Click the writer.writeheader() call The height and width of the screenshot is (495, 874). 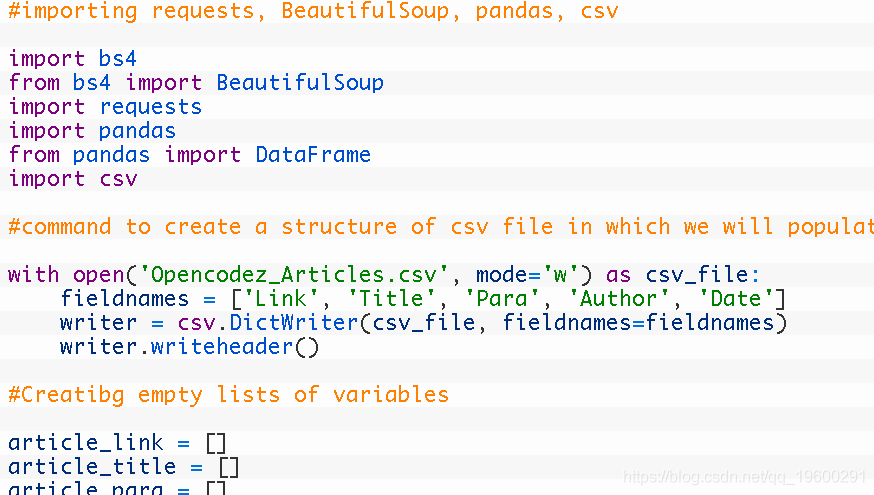coord(190,347)
